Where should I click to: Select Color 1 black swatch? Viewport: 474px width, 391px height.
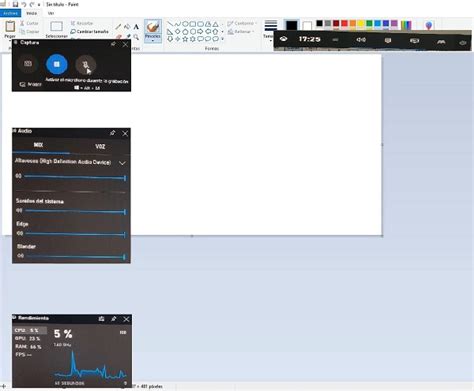292,25
